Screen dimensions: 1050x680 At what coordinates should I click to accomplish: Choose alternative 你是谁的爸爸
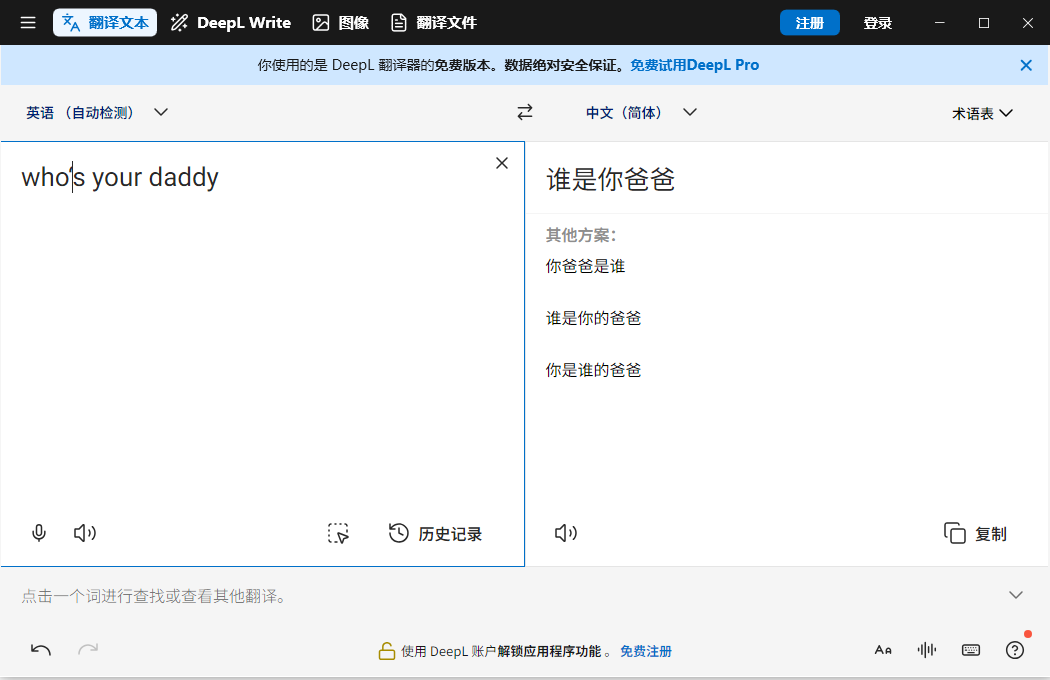point(593,370)
